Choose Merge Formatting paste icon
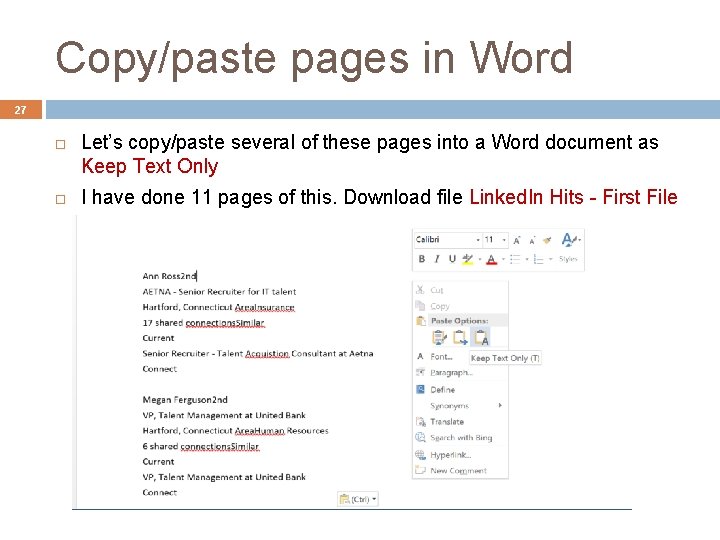This screenshot has width=720, height=540. point(460,338)
